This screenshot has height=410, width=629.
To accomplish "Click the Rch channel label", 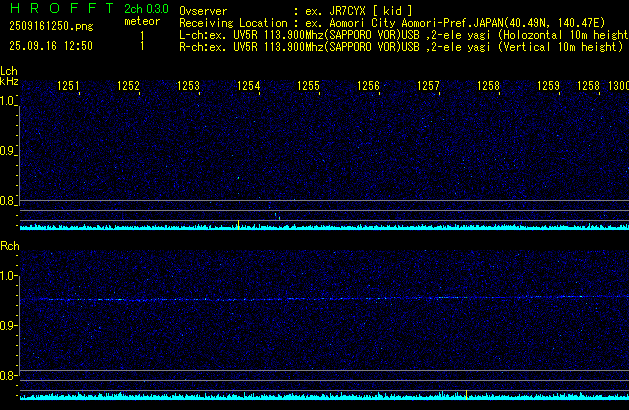I will 10,246.
